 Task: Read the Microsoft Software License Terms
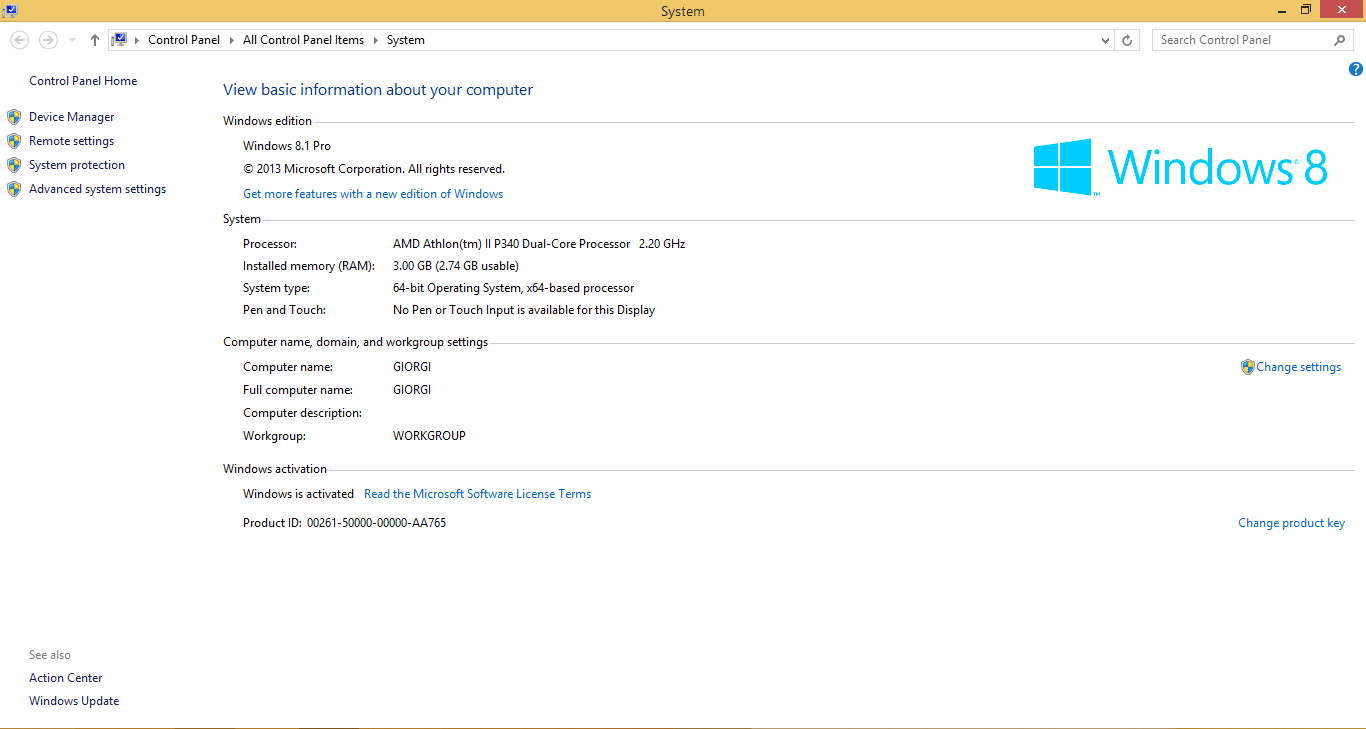pos(477,494)
